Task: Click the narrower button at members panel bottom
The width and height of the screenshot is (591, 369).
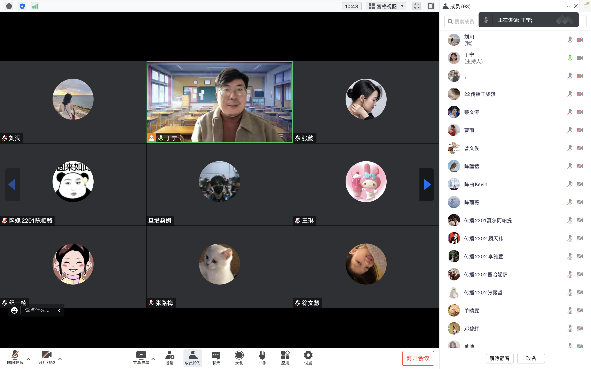Action: 531,358
